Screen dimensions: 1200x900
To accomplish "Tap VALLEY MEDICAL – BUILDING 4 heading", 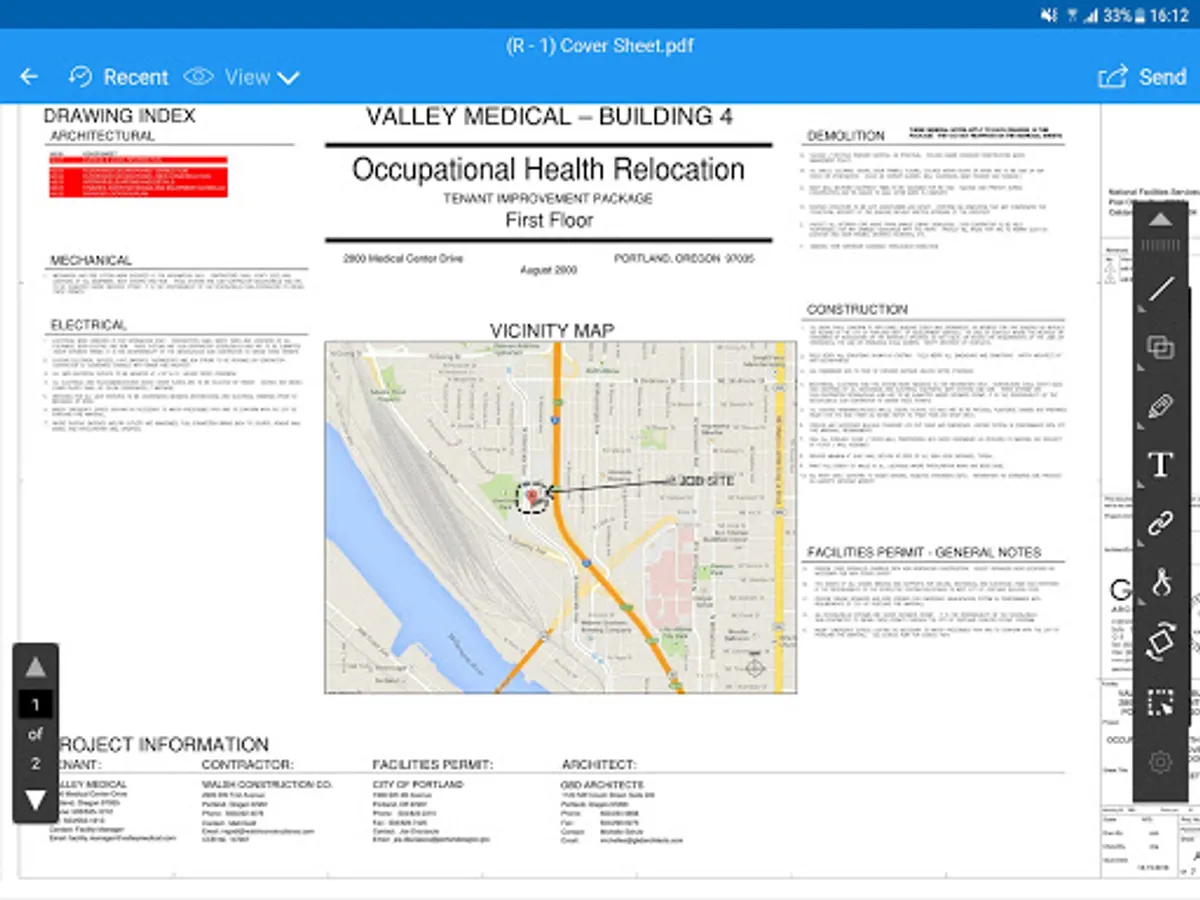I will pos(549,116).
